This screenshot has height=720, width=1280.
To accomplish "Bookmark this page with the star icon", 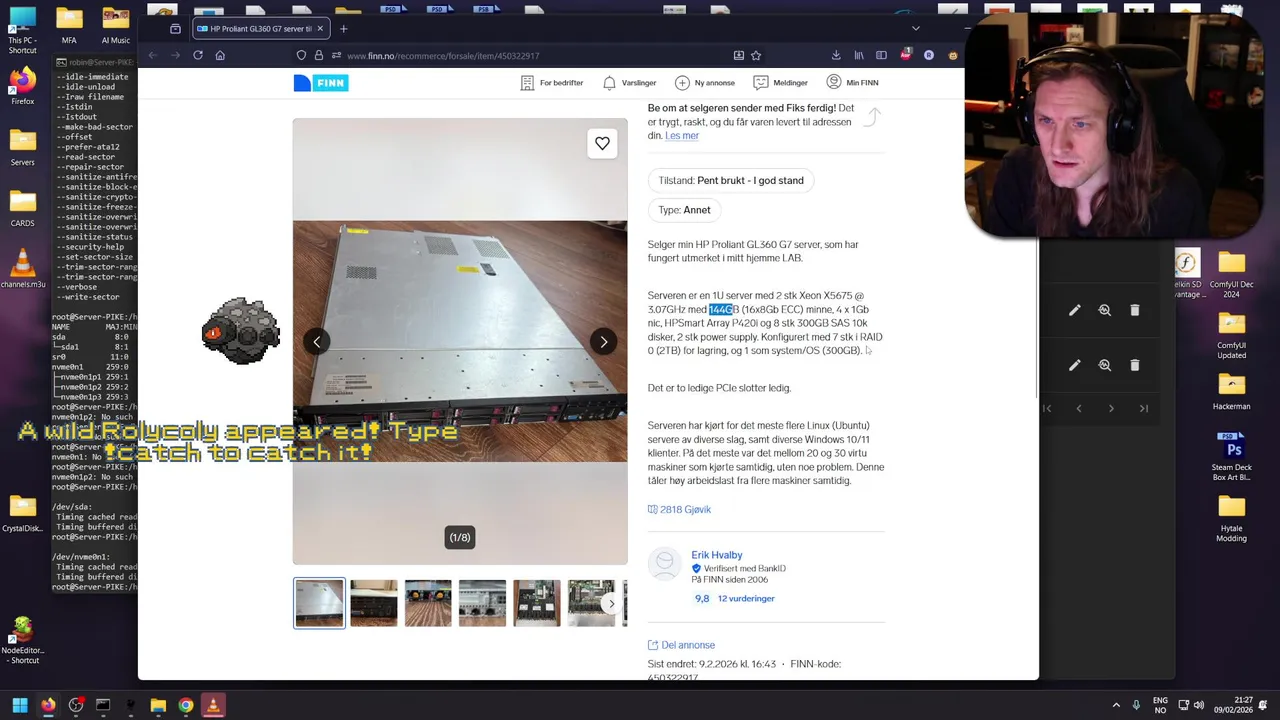I will [x=756, y=55].
